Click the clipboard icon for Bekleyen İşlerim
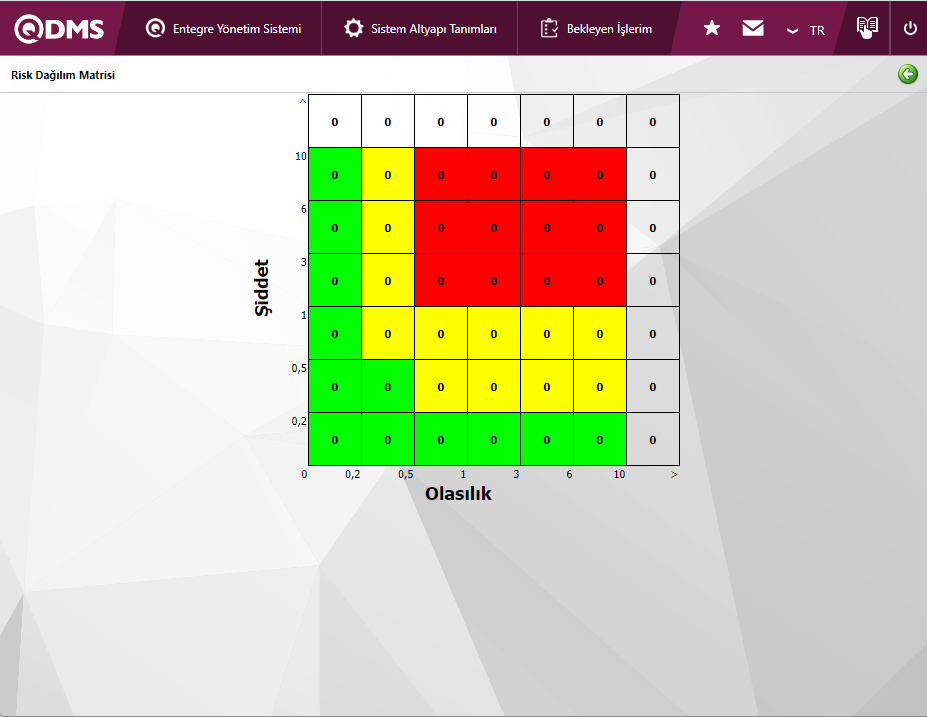This screenshot has height=717, width=927. [x=549, y=28]
